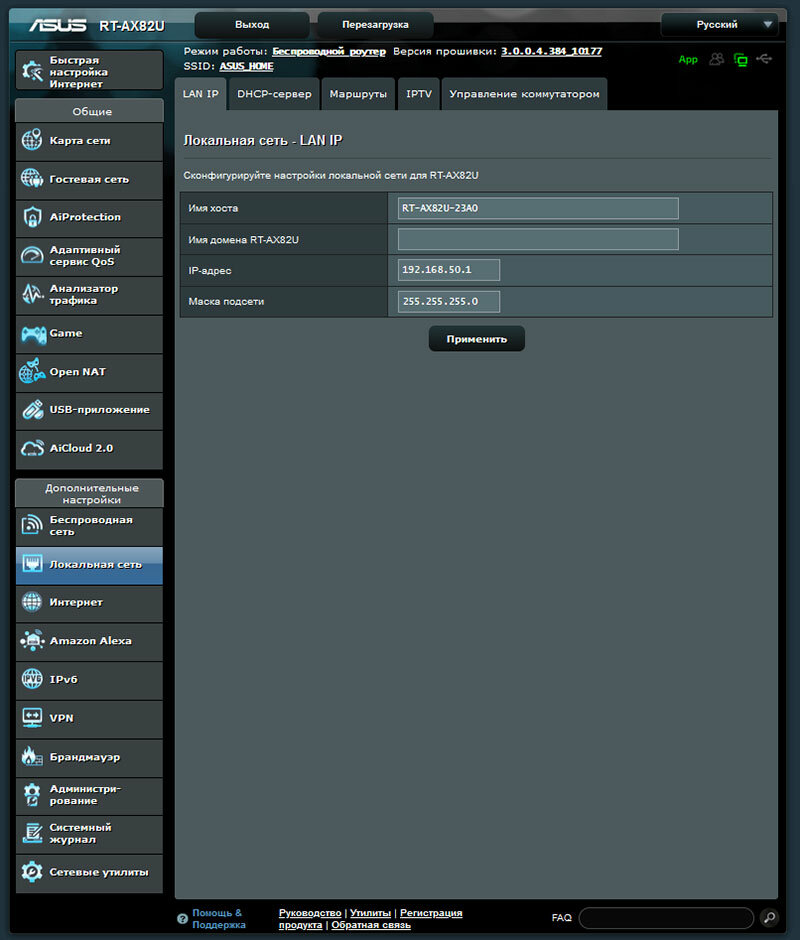This screenshot has height=940, width=800.
Task: Click the help question mark icon
Action: coord(182,918)
